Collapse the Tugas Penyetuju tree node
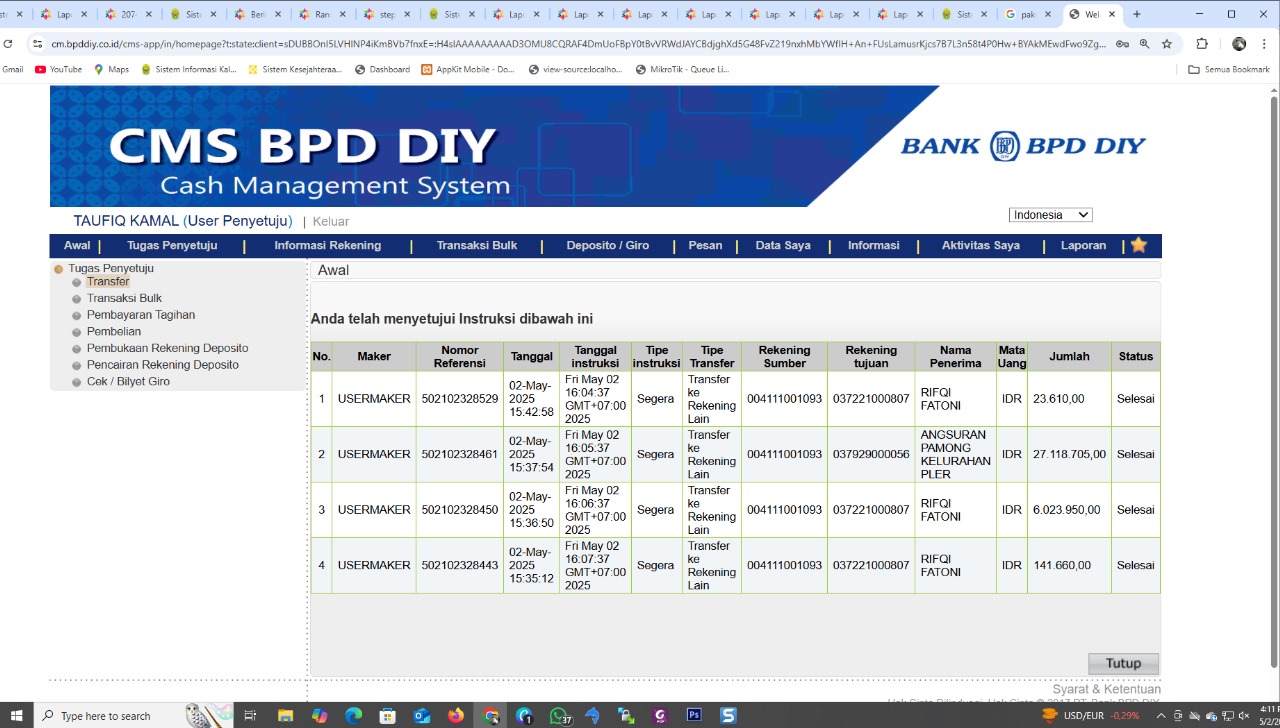Image resolution: width=1280 pixels, height=728 pixels. (x=59, y=269)
